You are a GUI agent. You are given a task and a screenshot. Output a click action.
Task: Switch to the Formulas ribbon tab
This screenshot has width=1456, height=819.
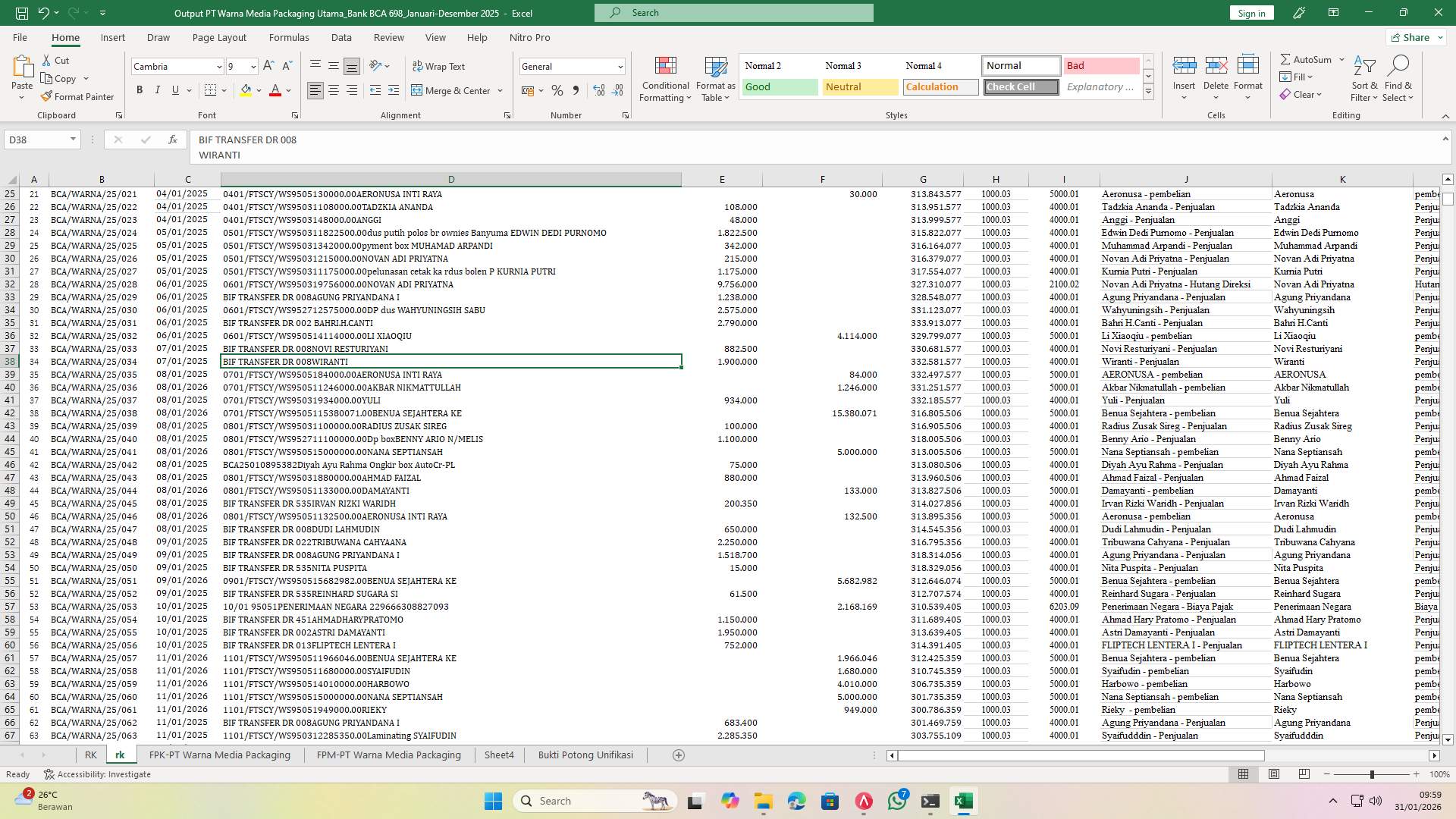[x=289, y=37]
